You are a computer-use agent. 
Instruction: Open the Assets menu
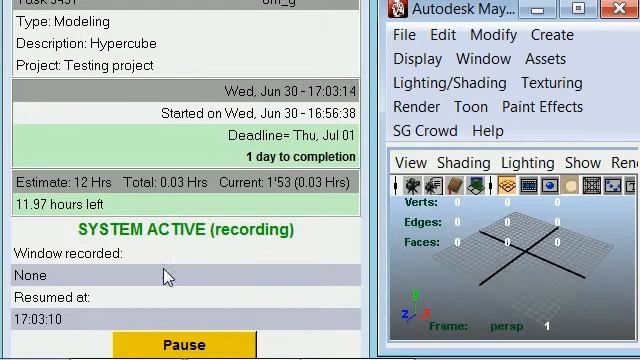545,59
